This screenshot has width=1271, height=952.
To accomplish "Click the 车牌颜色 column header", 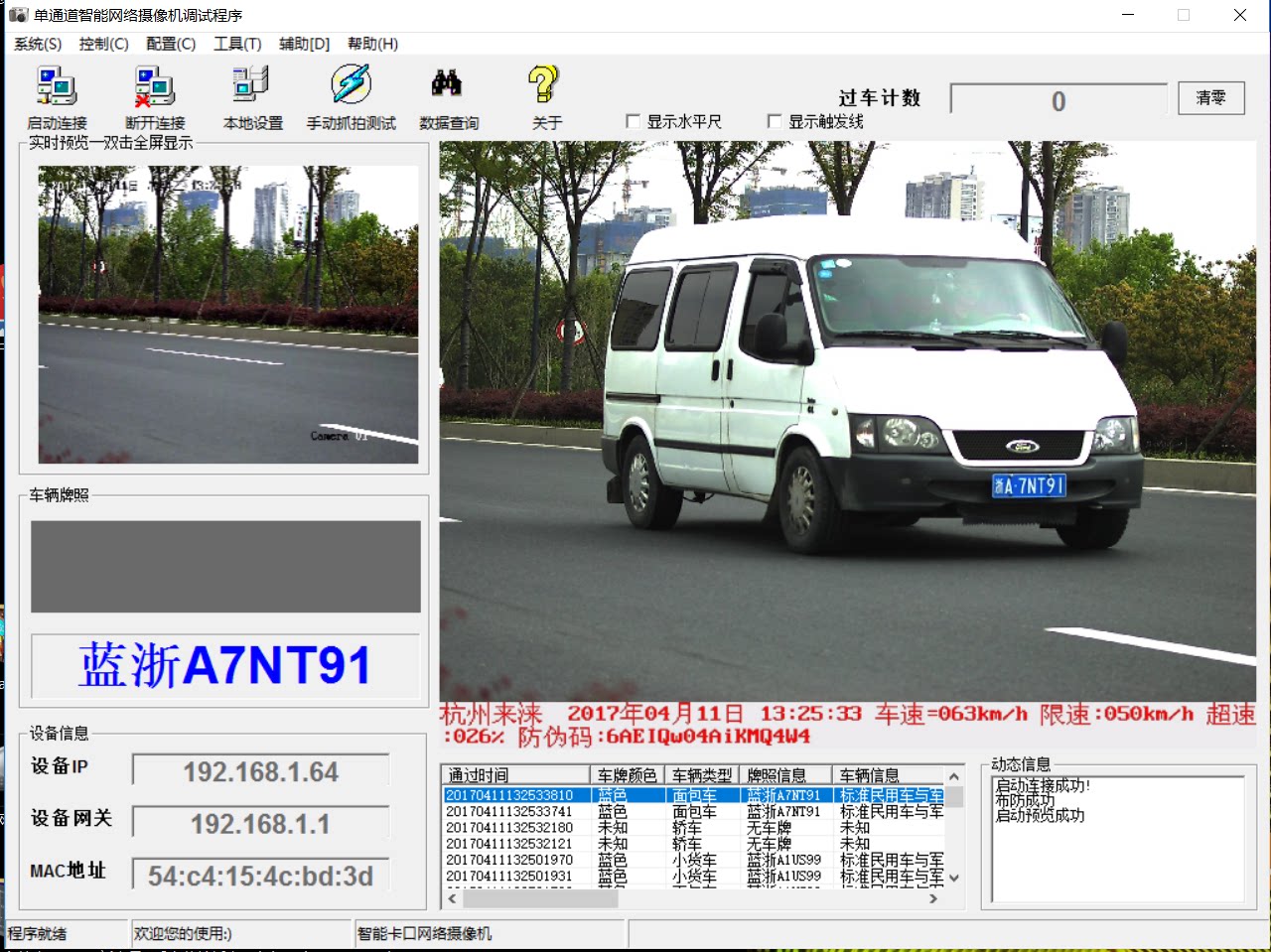I will pyautogui.click(x=628, y=775).
